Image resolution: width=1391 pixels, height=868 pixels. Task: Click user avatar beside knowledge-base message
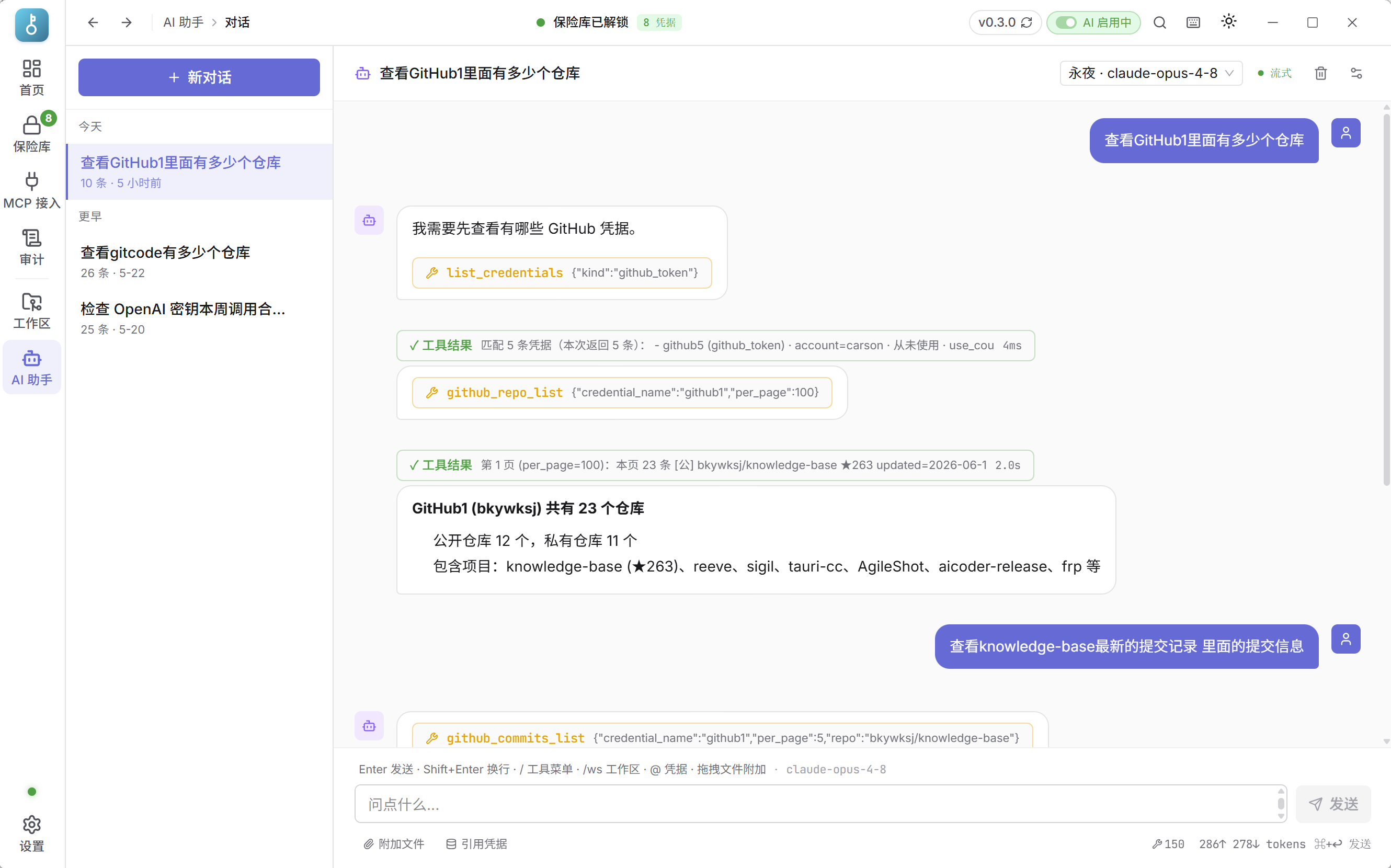tap(1346, 638)
